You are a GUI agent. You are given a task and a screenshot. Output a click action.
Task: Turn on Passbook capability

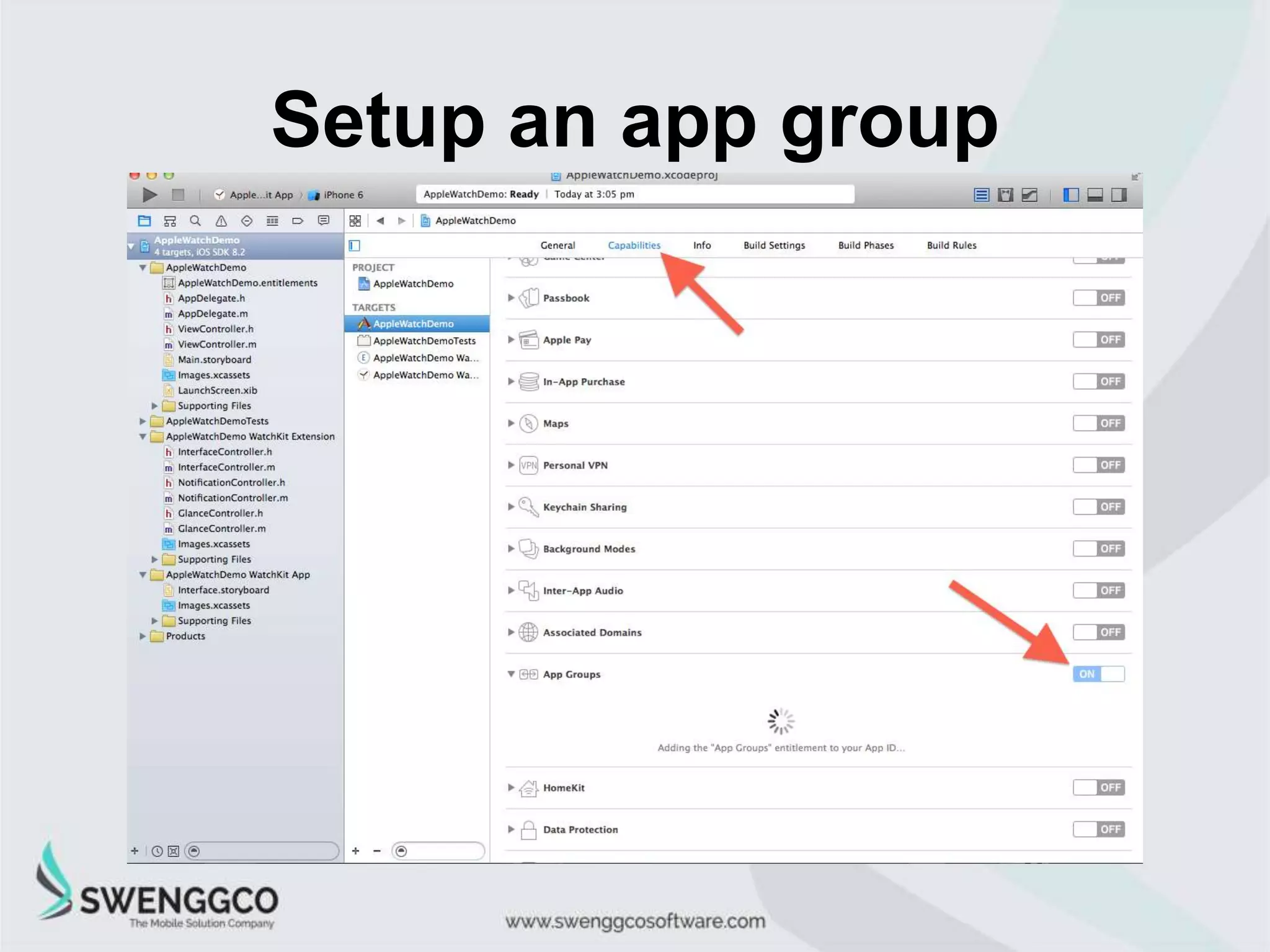[x=1099, y=298]
